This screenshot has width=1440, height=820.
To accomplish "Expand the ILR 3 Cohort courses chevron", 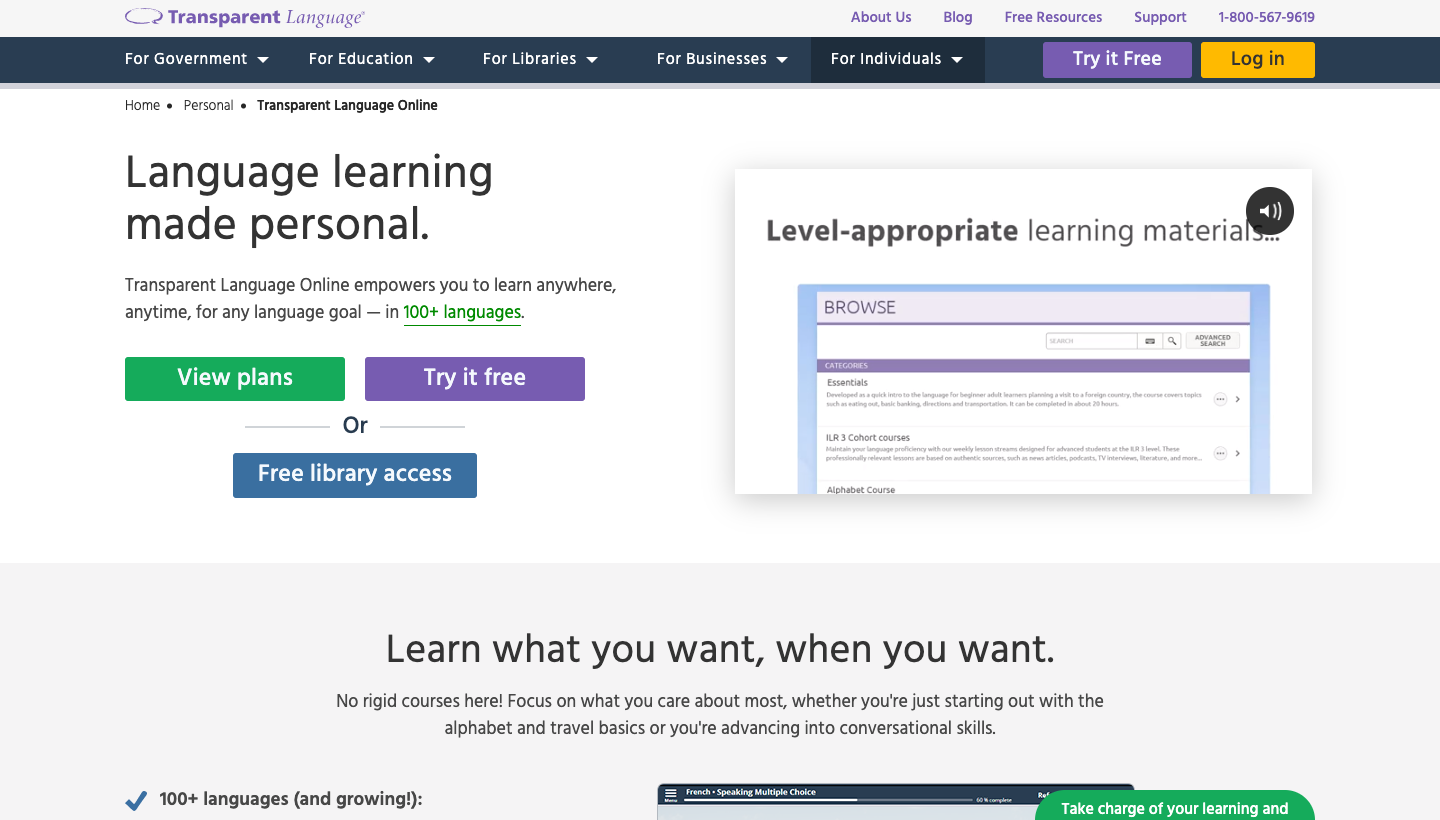I will point(1238,453).
